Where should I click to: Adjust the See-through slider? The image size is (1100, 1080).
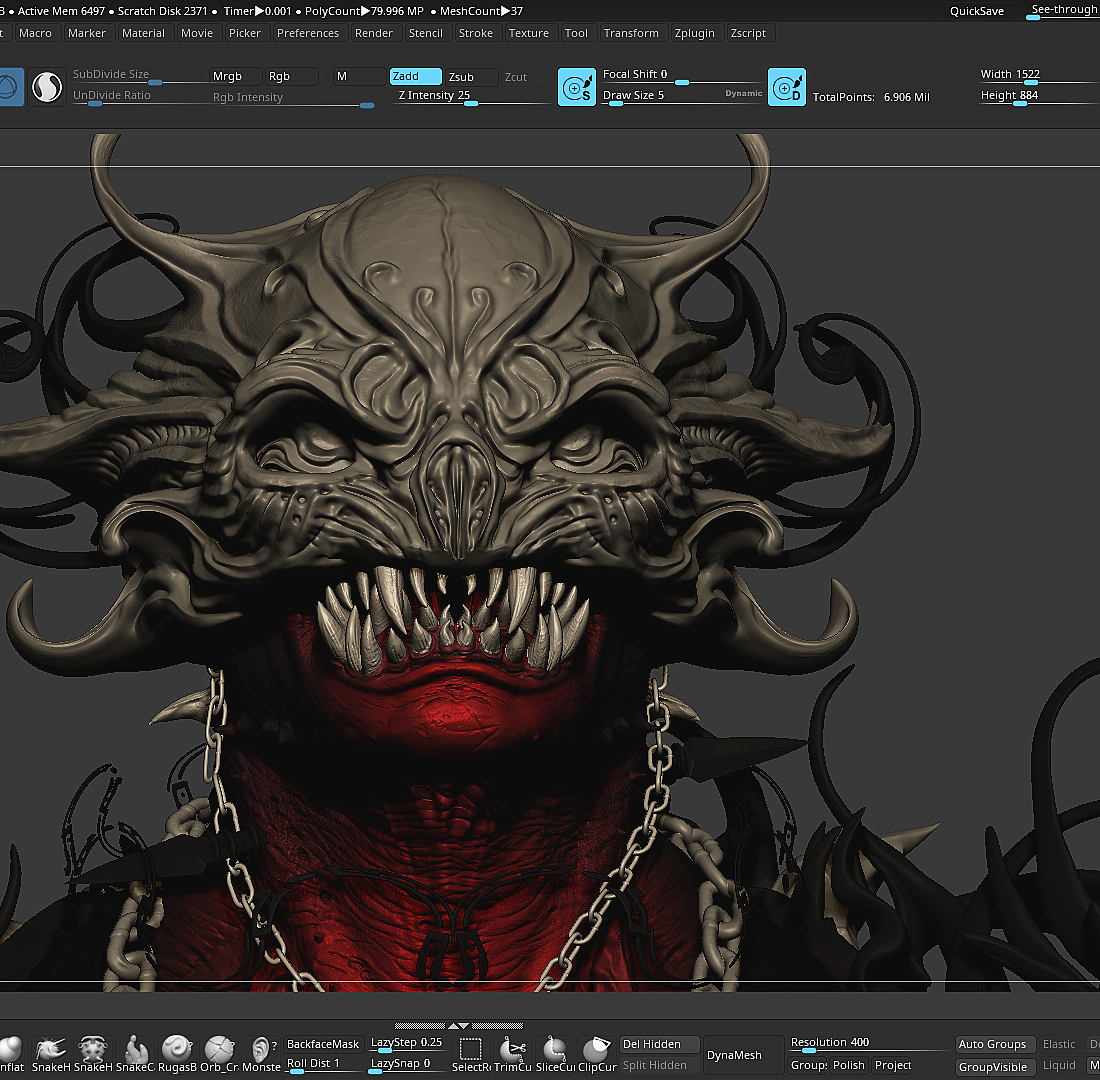1062,11
